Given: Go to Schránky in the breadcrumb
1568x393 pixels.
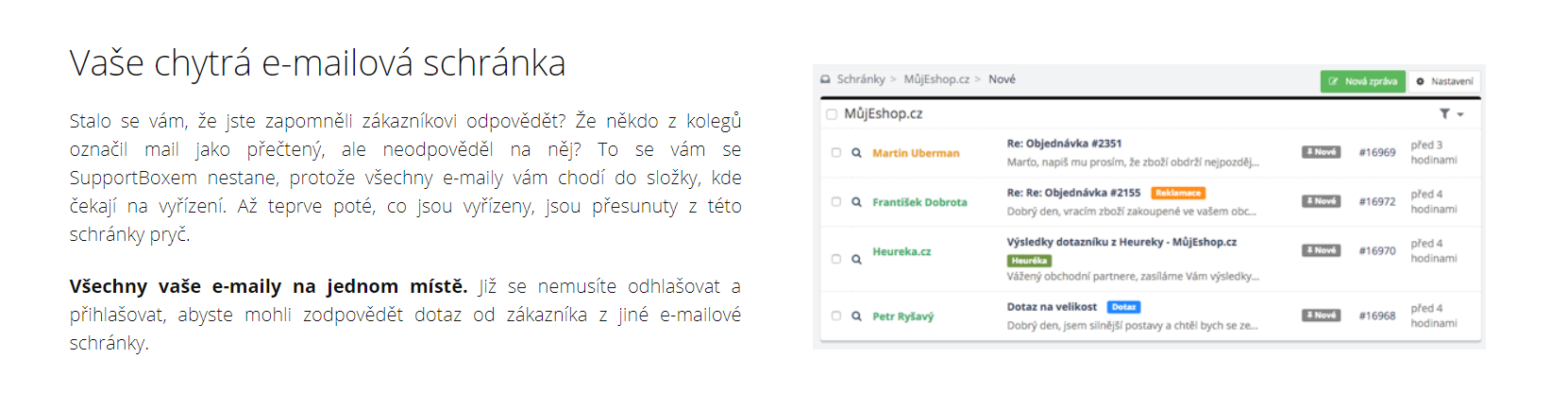Looking at the screenshot, I should [861, 79].
